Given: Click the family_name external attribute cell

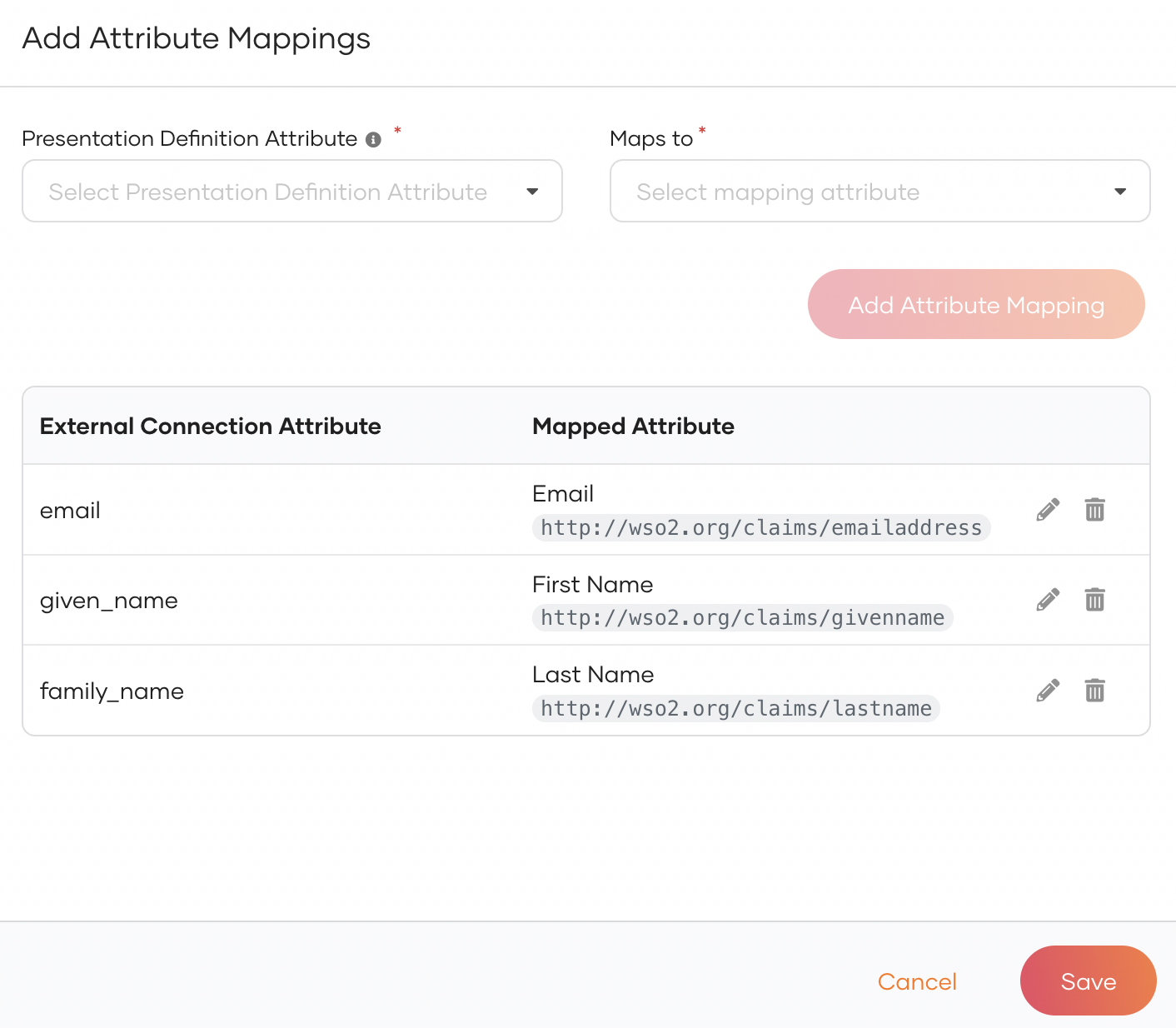Looking at the screenshot, I should pos(112,691).
